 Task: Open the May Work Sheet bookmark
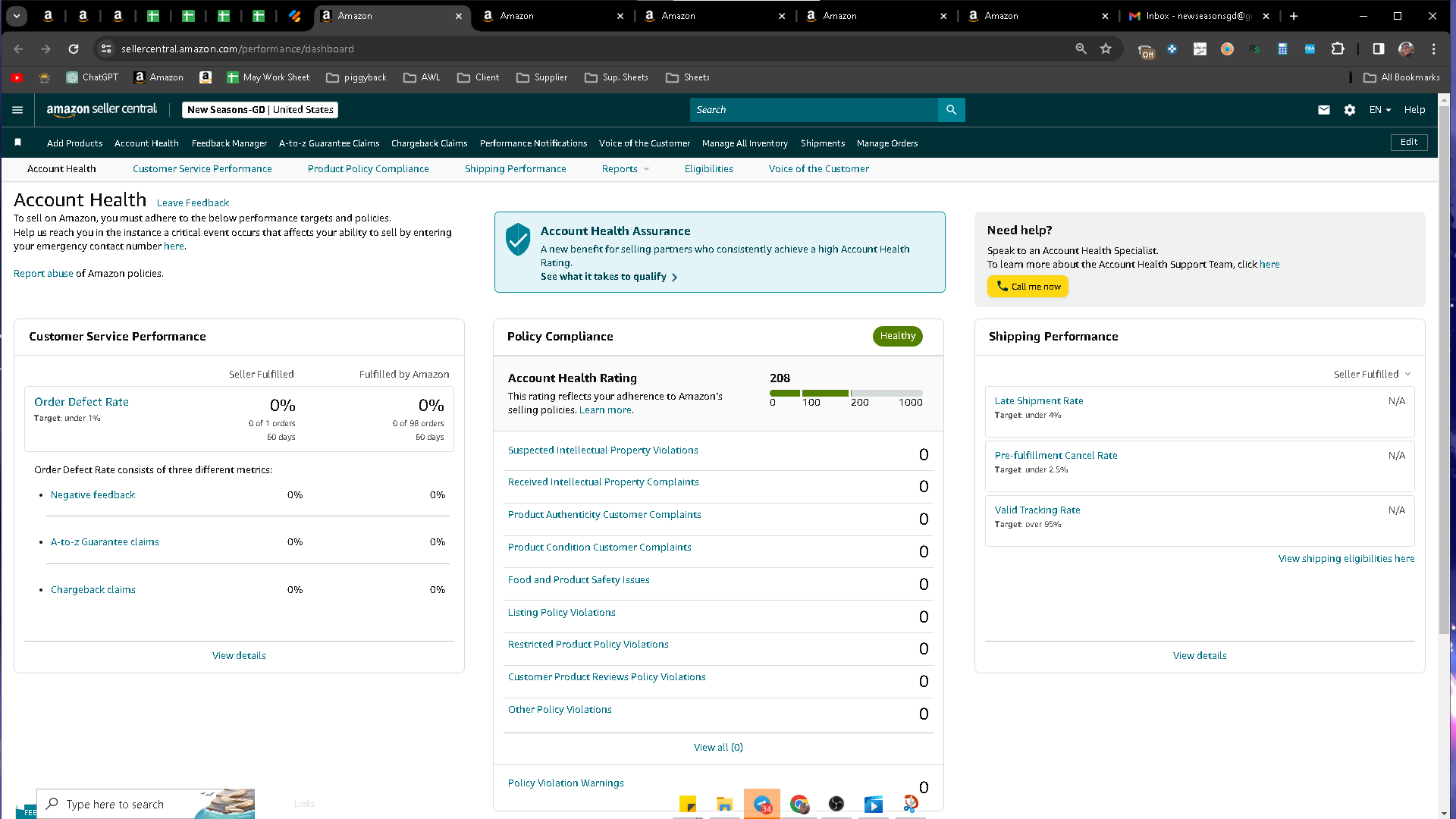point(268,77)
